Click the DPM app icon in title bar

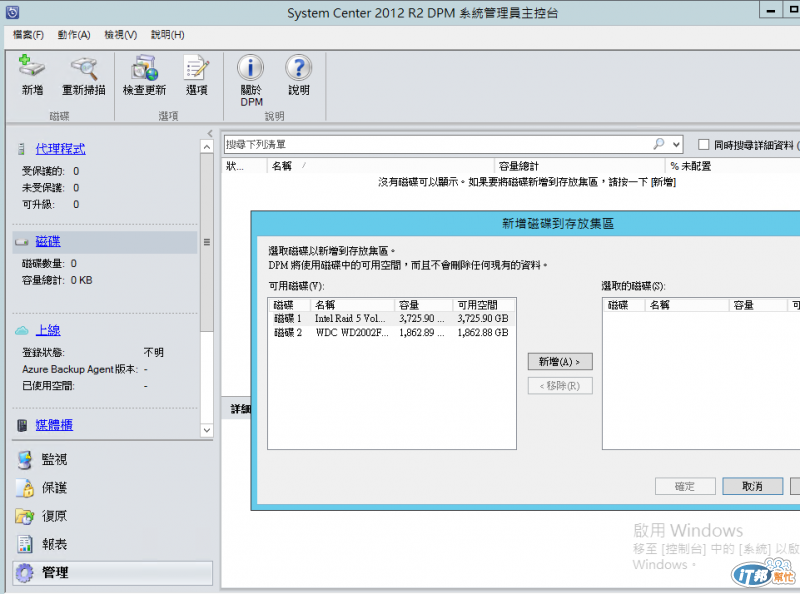pos(12,12)
